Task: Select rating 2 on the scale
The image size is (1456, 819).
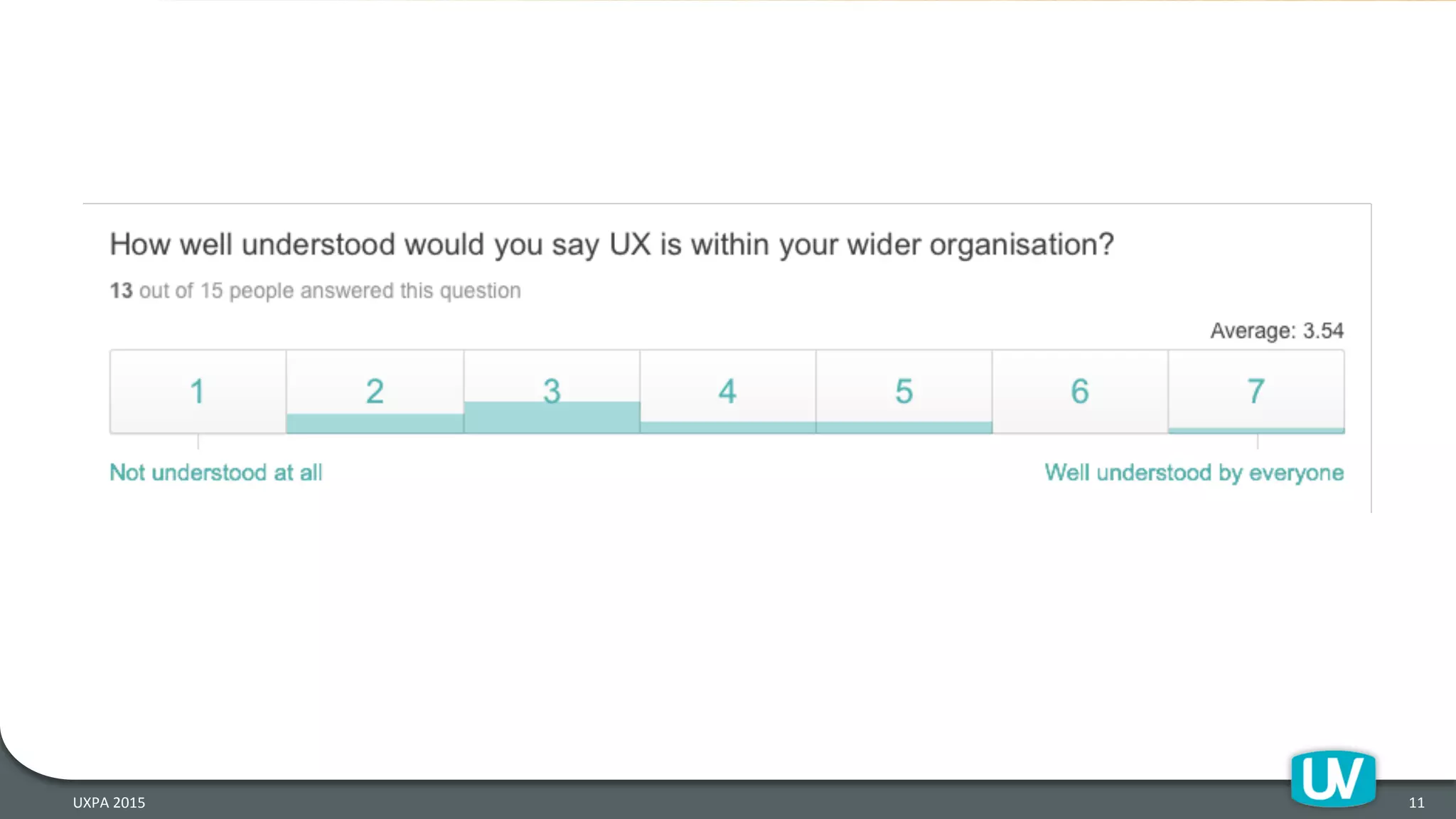Action: [375, 391]
